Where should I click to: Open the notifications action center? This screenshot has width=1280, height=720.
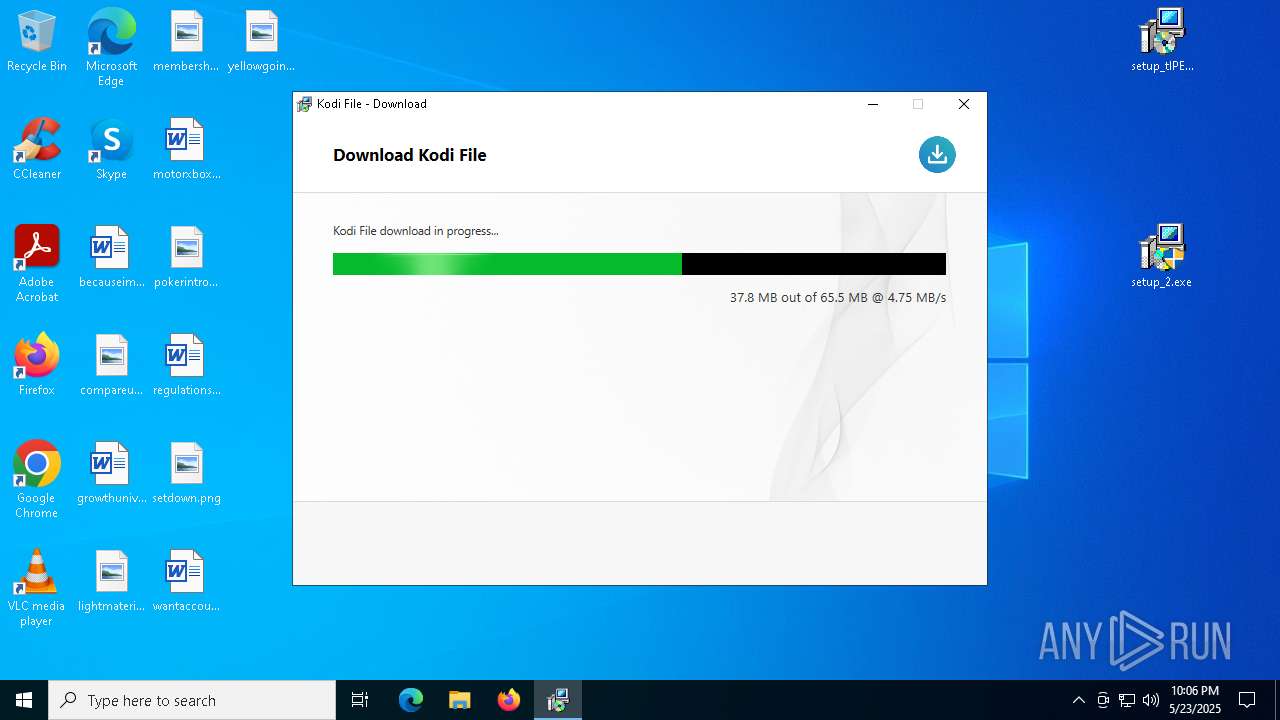coord(1247,700)
